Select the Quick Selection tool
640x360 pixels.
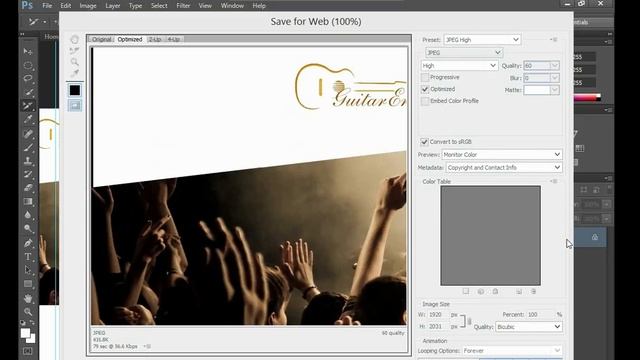[x=28, y=92]
